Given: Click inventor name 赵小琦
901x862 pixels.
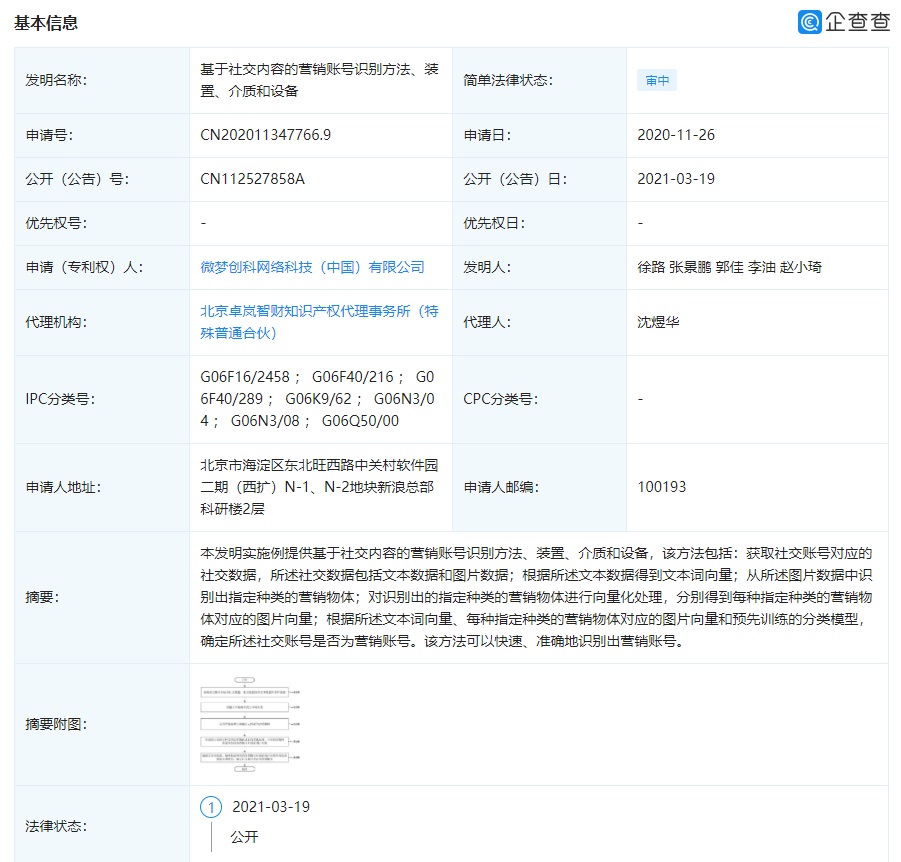Looking at the screenshot, I should click(x=801, y=267).
